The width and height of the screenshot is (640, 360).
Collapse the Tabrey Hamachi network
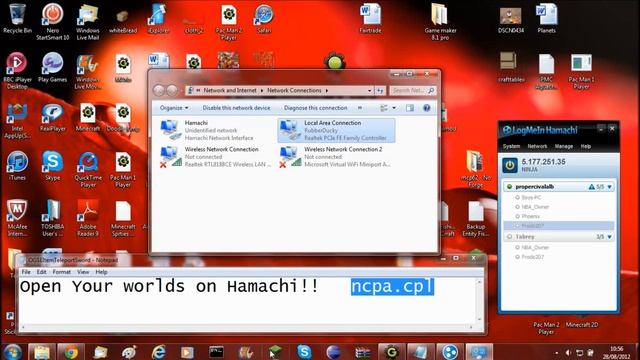pyautogui.click(x=609, y=237)
